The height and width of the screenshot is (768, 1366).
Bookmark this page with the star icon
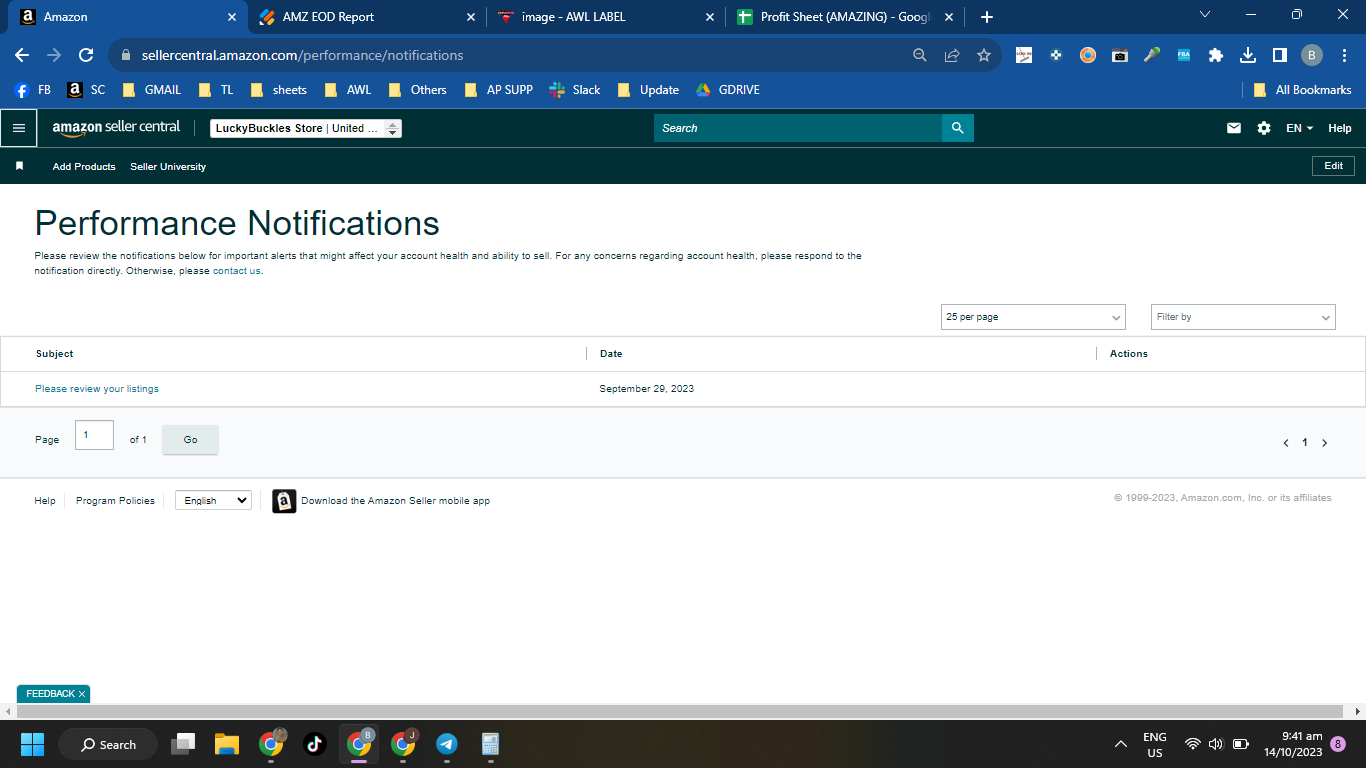click(984, 56)
